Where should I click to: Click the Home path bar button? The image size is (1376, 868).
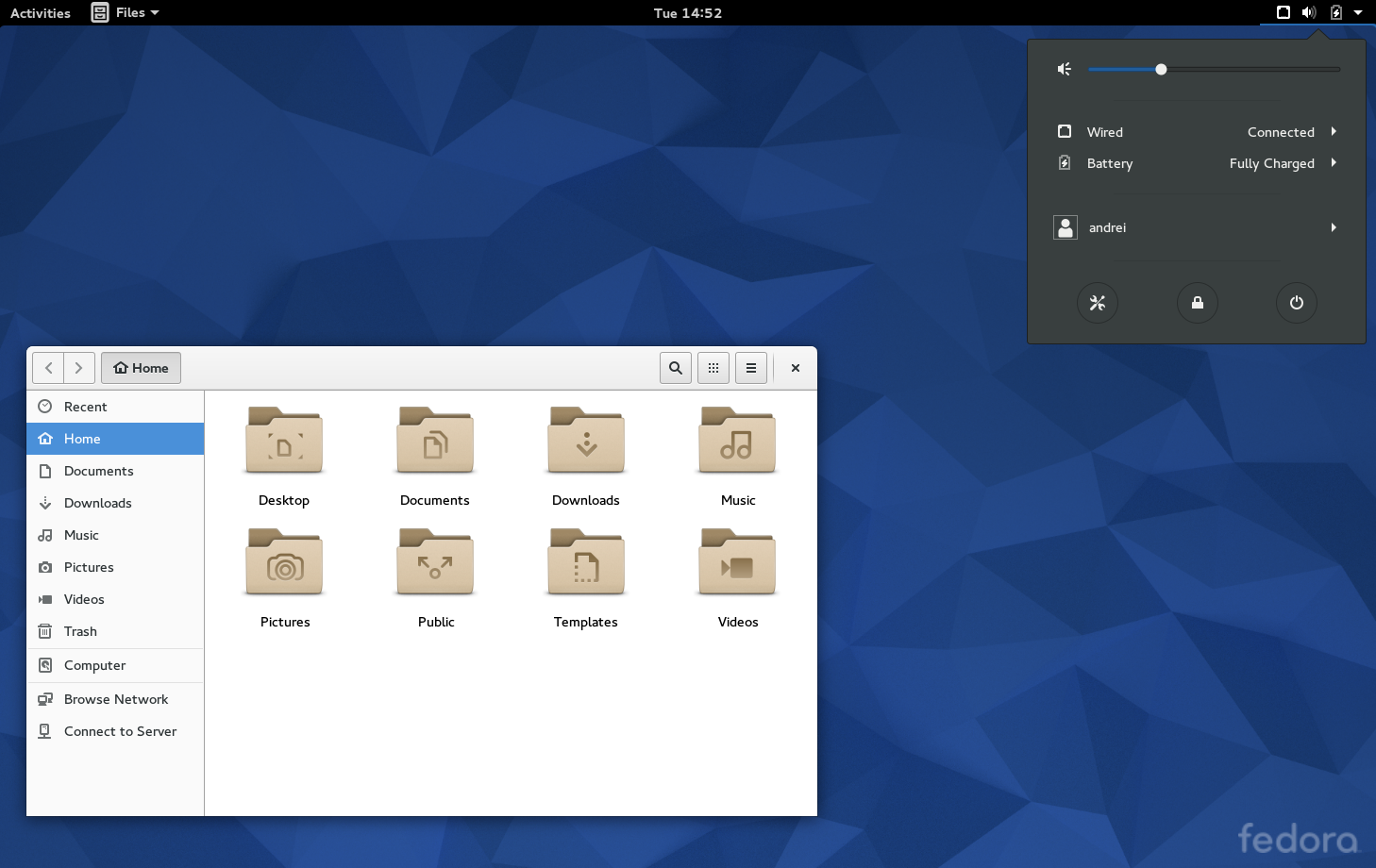pyautogui.click(x=142, y=368)
